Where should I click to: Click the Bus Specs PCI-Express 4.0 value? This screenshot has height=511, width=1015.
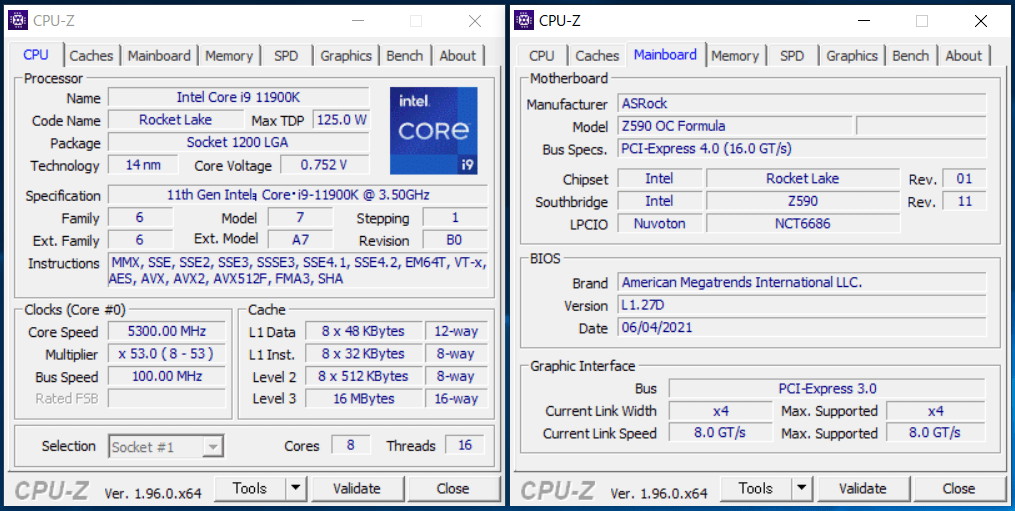pos(802,148)
